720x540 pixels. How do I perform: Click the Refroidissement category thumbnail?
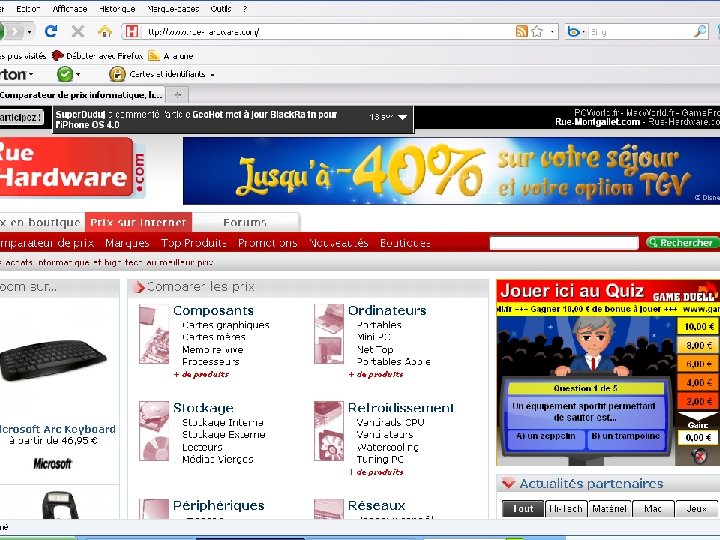(329, 431)
